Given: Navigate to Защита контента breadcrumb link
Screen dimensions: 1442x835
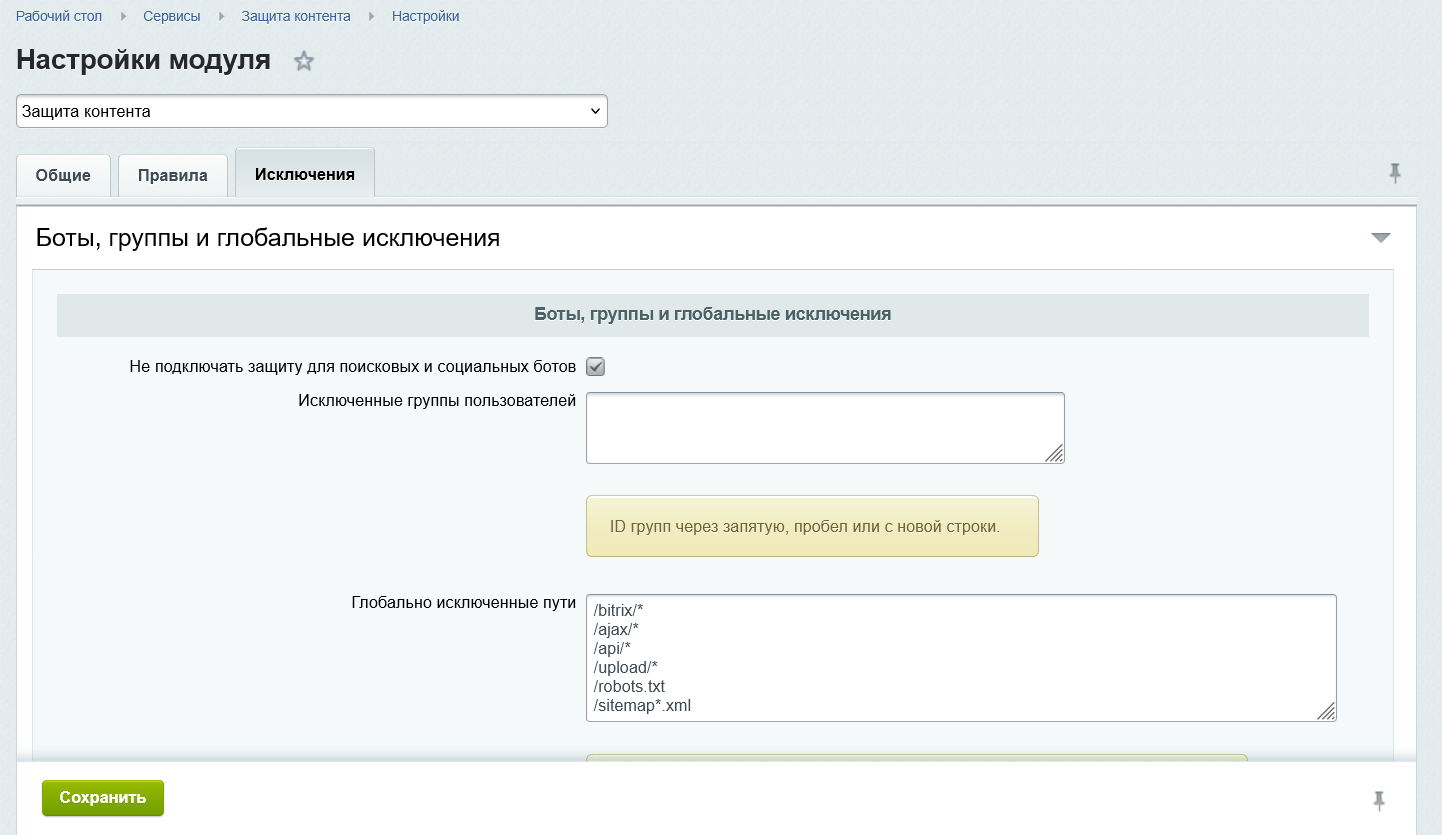Looking at the screenshot, I should (296, 17).
